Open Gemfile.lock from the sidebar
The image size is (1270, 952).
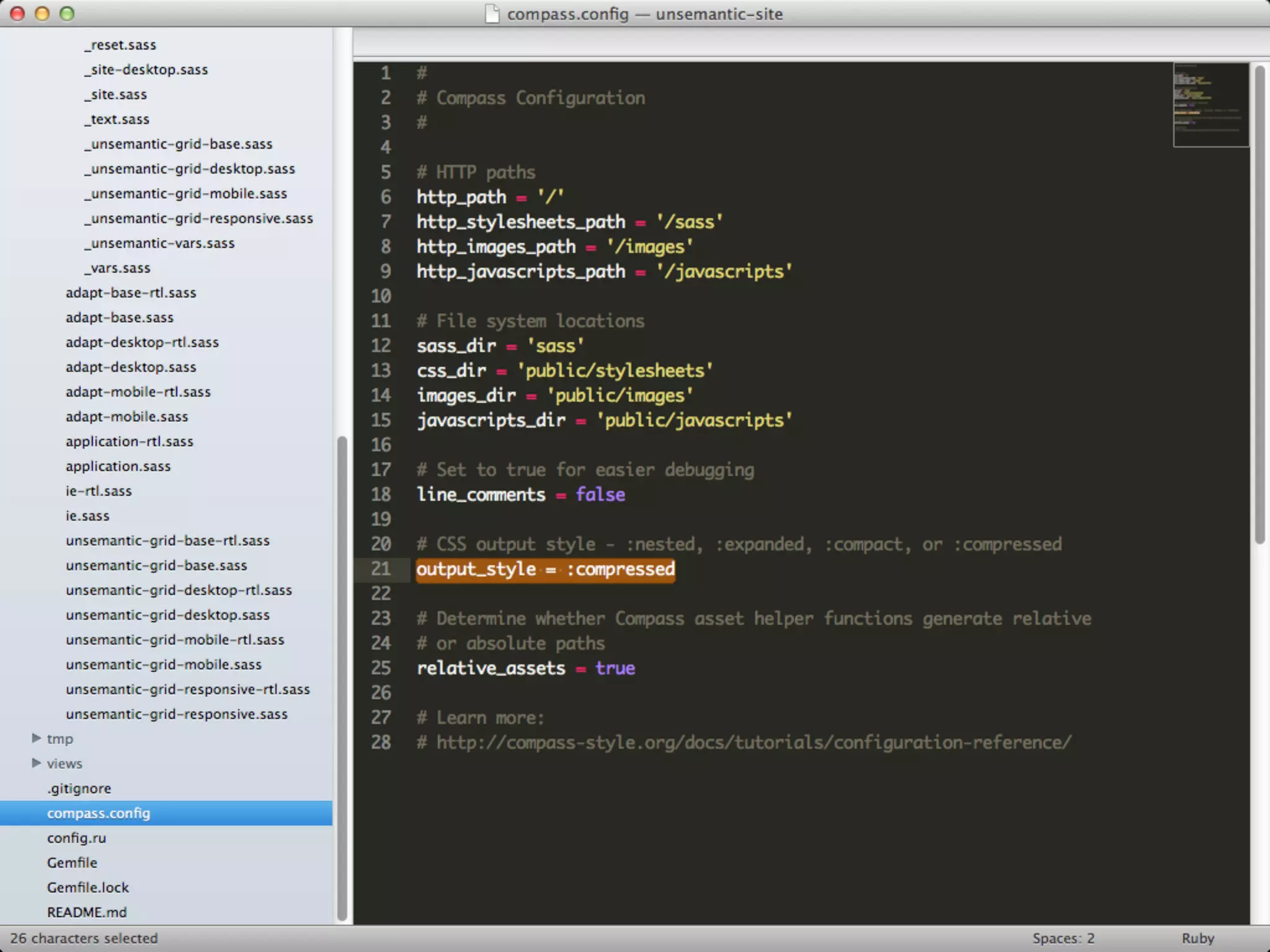tap(88, 888)
